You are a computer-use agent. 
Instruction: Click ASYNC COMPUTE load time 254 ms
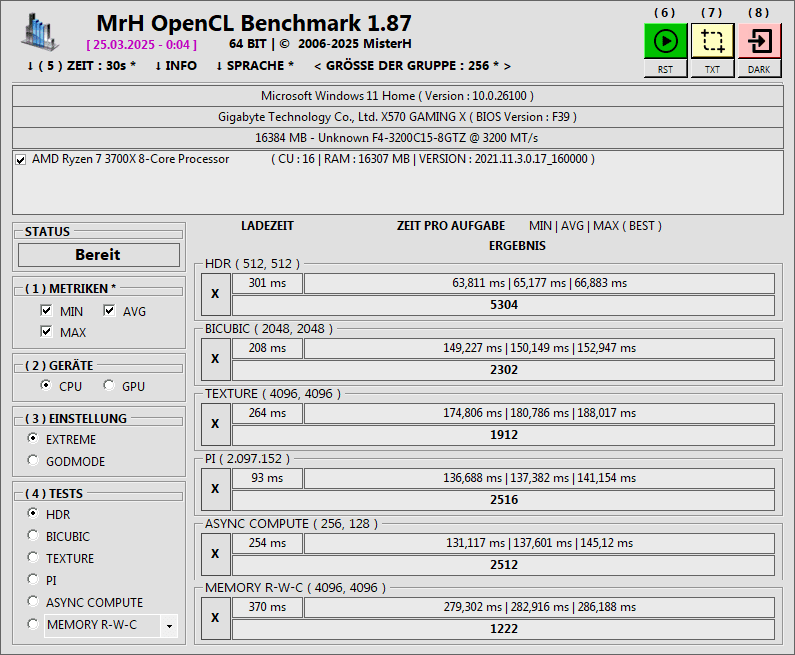click(267, 543)
